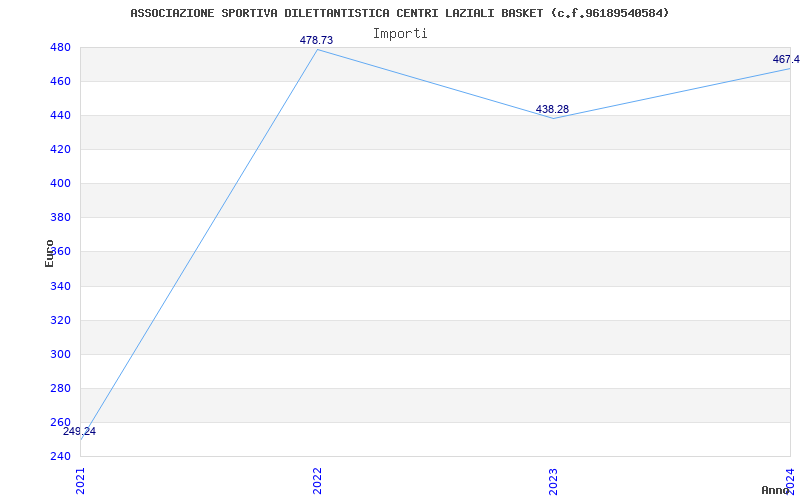Viewport: 800px width, 500px height.
Task: Click the Importi subtitle
Action: click(400, 34)
